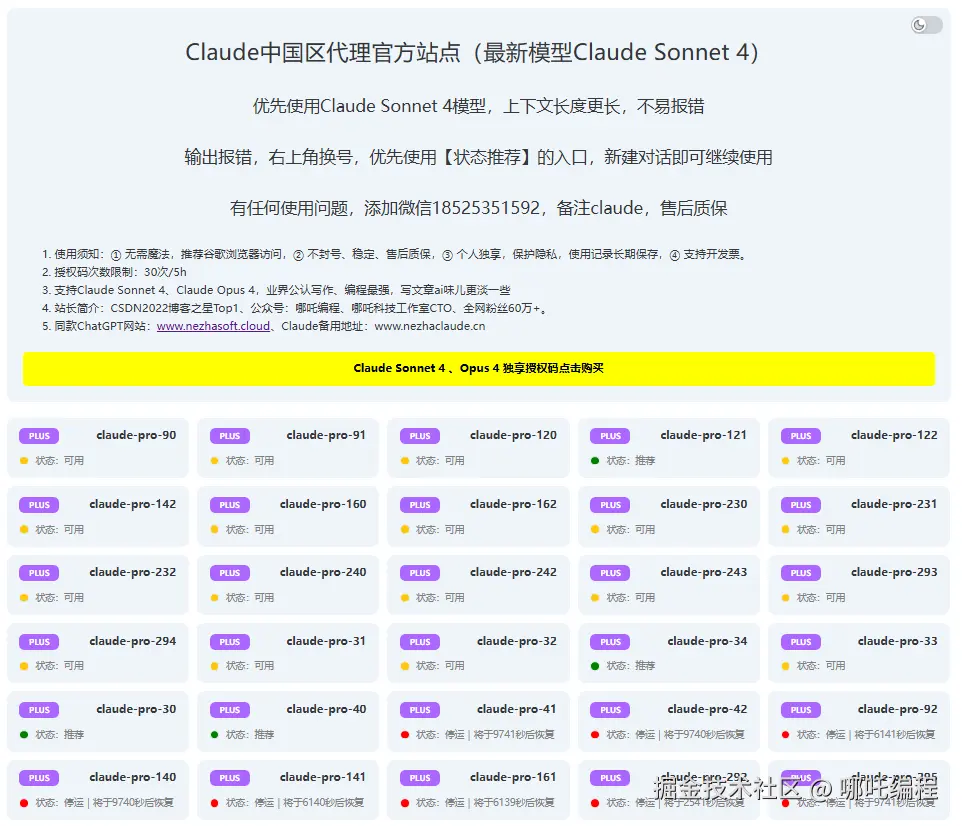
Task: Click the red status dot on claude-pro-42
Action: tap(595, 735)
